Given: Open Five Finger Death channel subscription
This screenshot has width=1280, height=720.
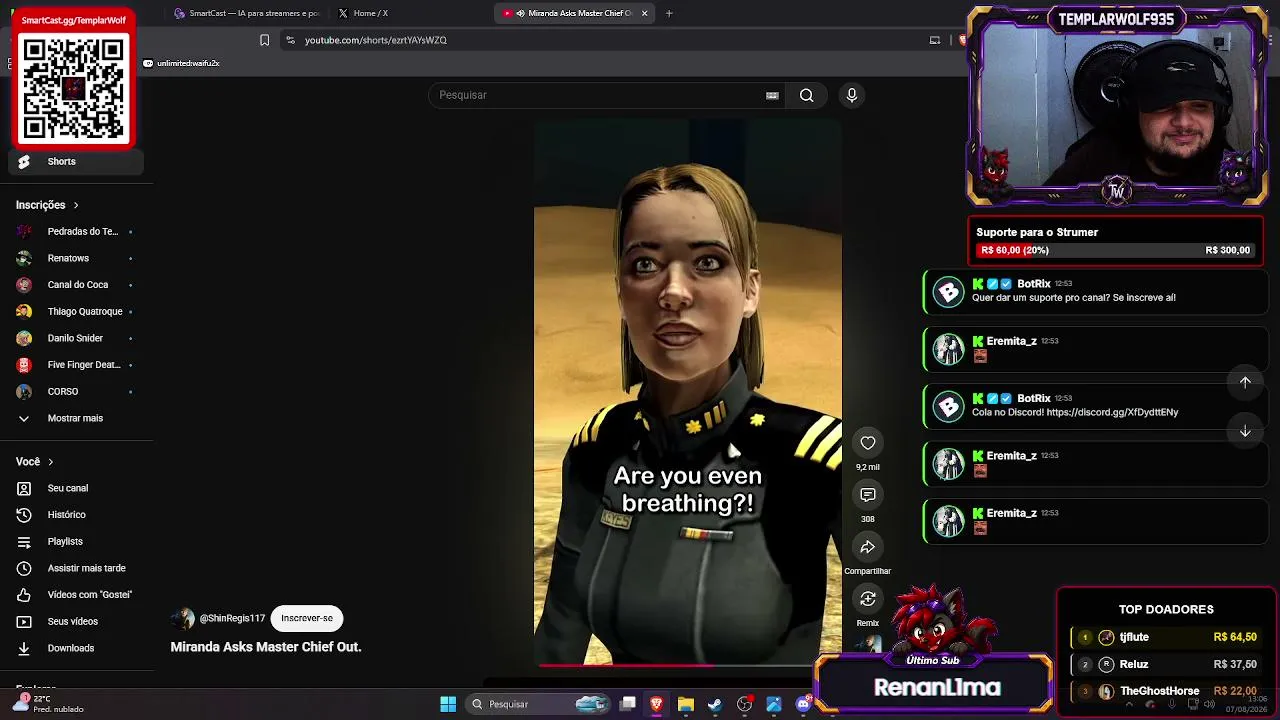Looking at the screenshot, I should [x=75, y=365].
